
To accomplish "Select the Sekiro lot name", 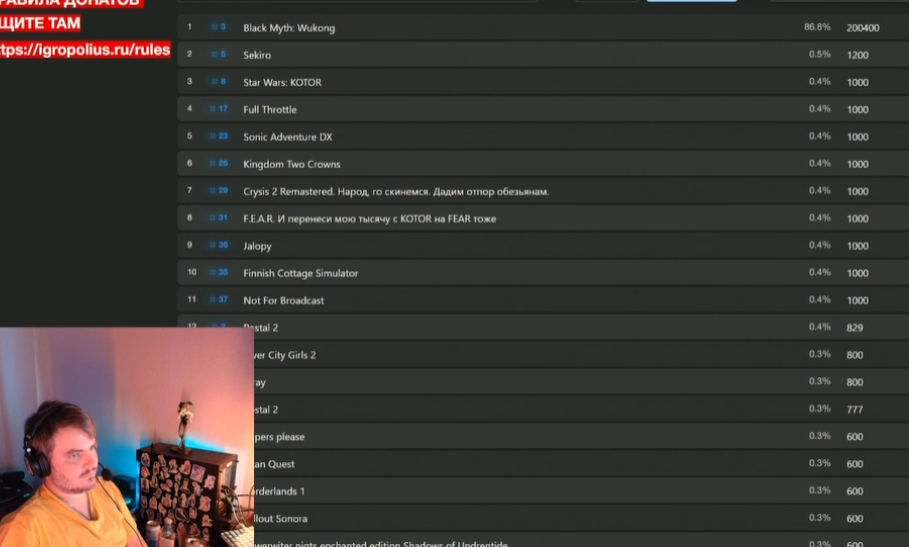I will click(x=257, y=55).
